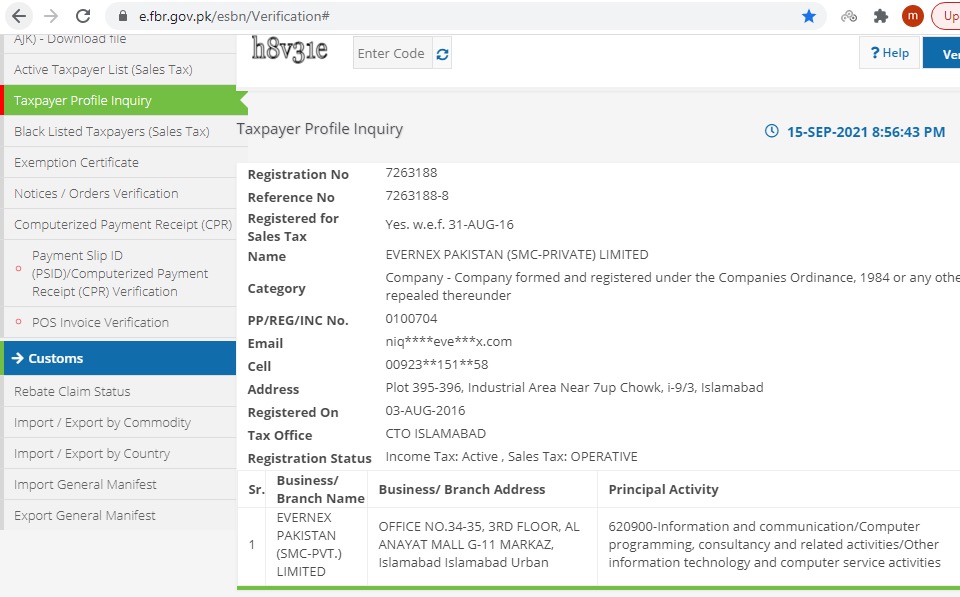Open the Help button
Viewport: 960px width, 597px height.
(x=889, y=53)
